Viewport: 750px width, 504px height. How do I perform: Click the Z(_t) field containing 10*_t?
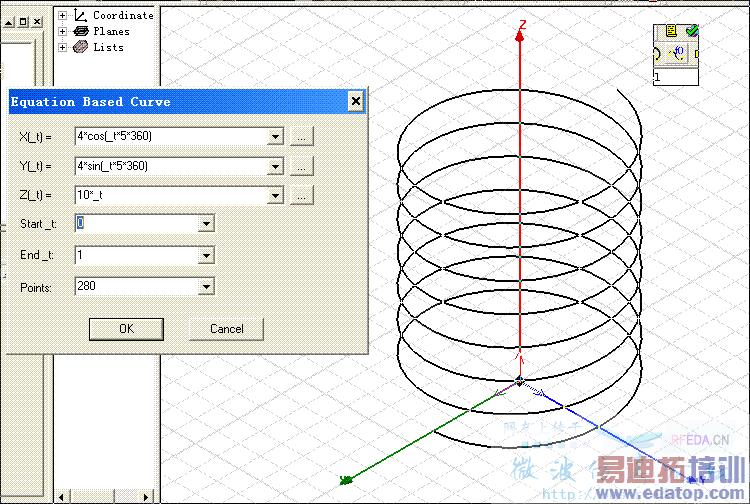(171, 196)
